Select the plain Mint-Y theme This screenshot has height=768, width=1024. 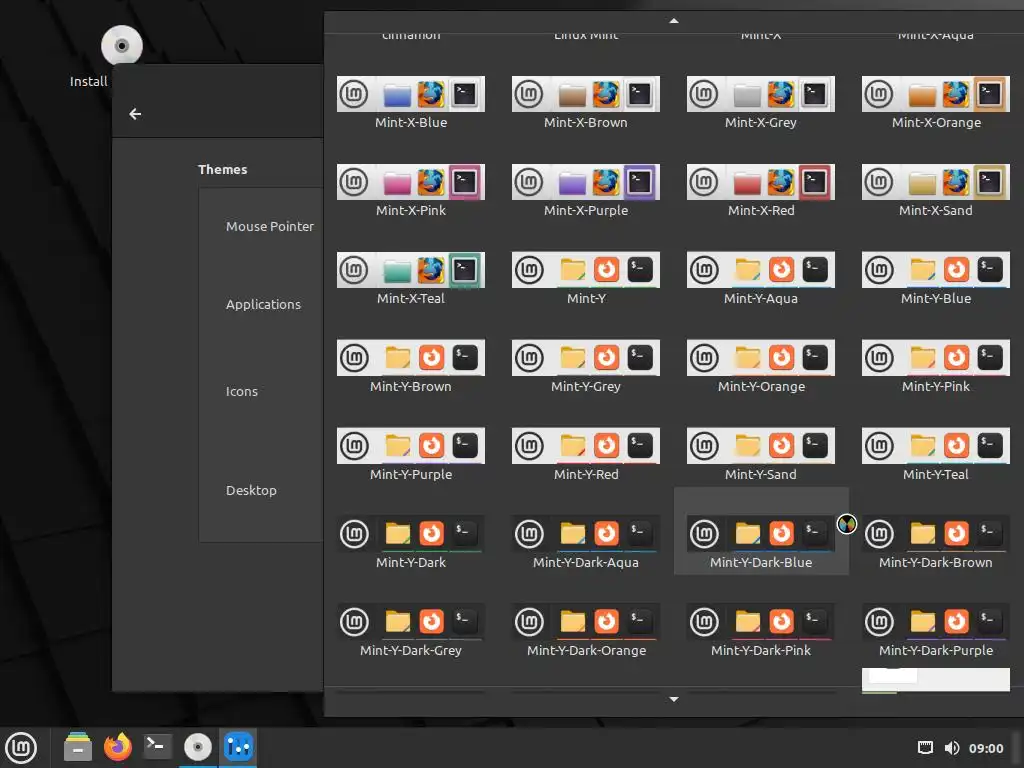coord(586,270)
